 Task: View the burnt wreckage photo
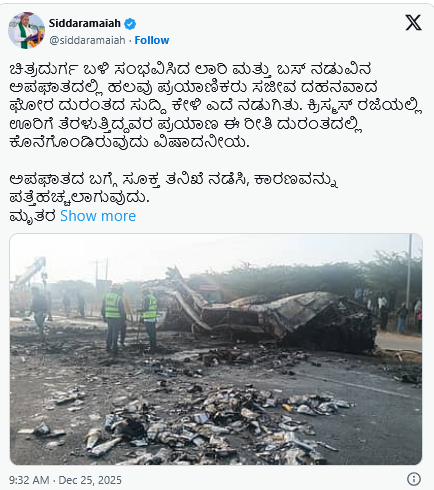[x=216, y=349]
